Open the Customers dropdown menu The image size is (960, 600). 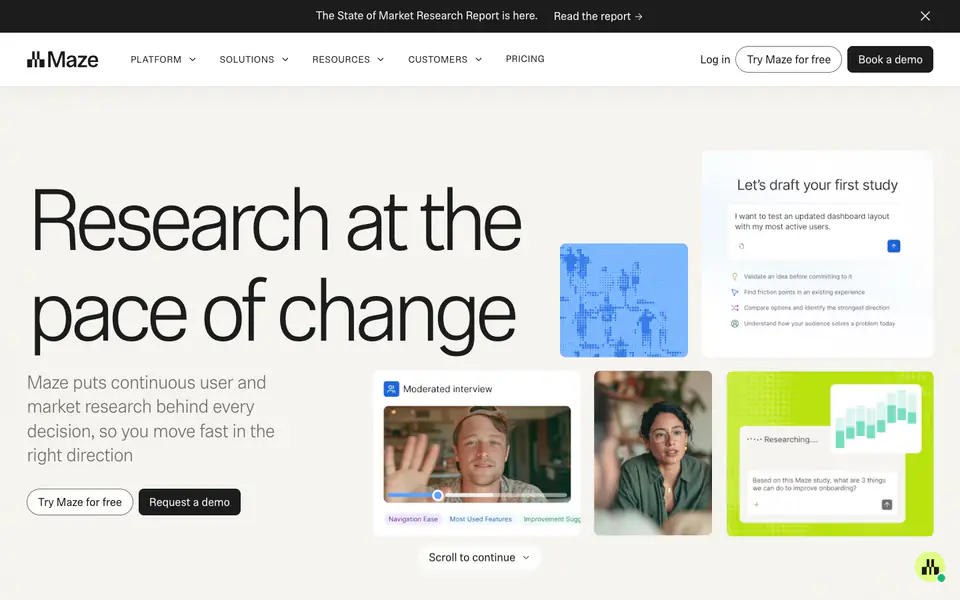pos(445,59)
